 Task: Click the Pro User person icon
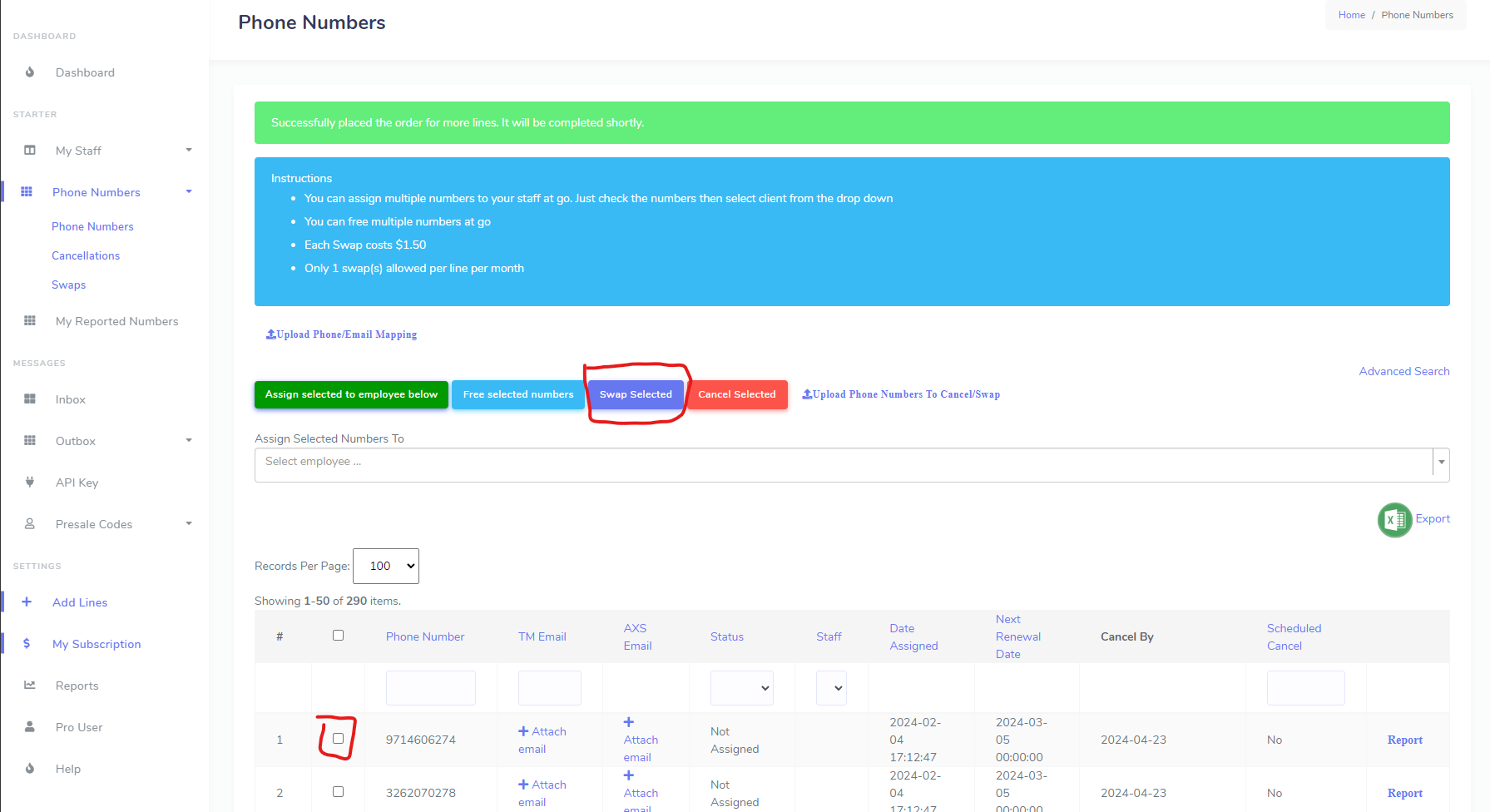30,727
